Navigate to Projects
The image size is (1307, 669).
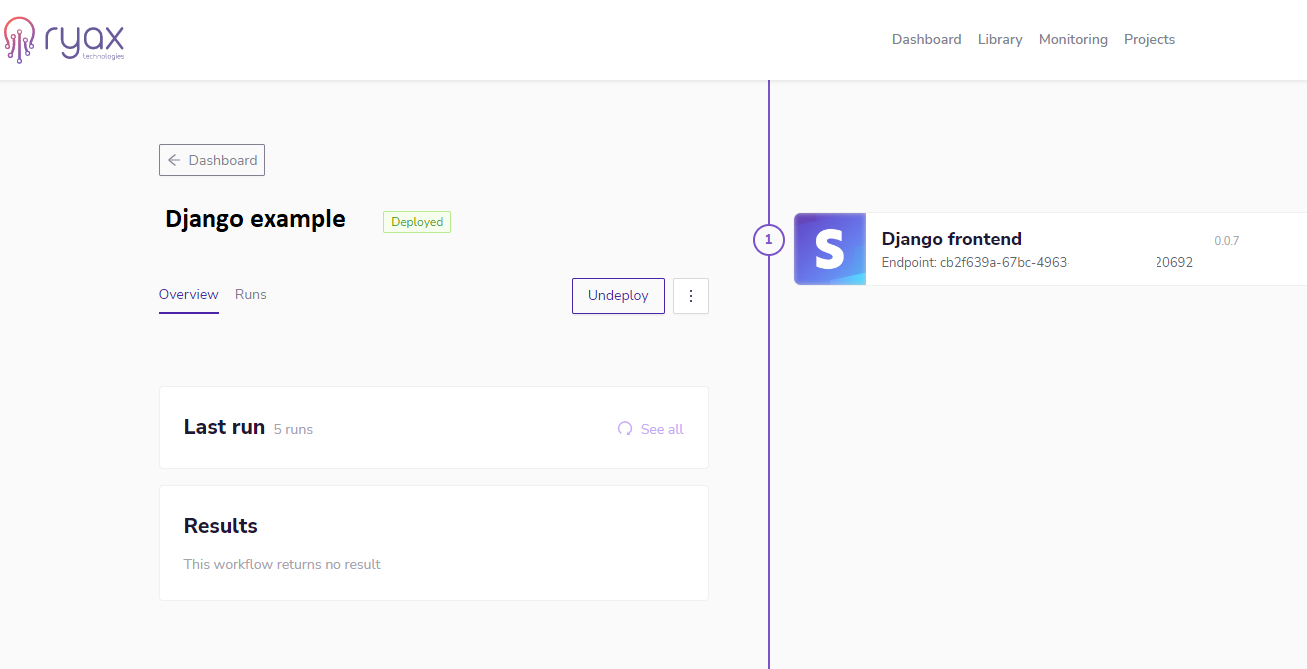pos(1149,39)
